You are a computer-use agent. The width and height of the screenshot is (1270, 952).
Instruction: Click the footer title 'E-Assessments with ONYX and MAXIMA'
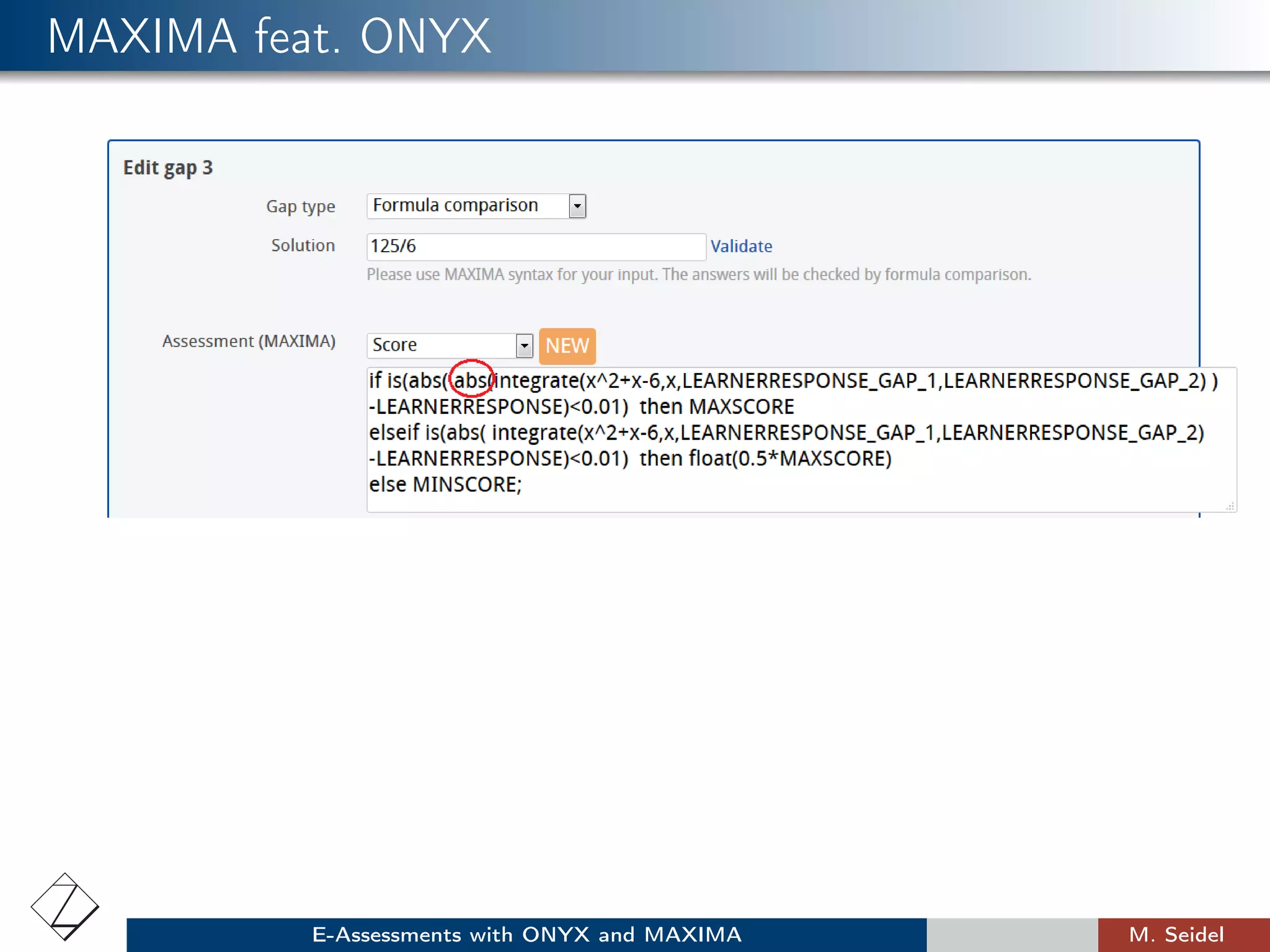click(526, 935)
